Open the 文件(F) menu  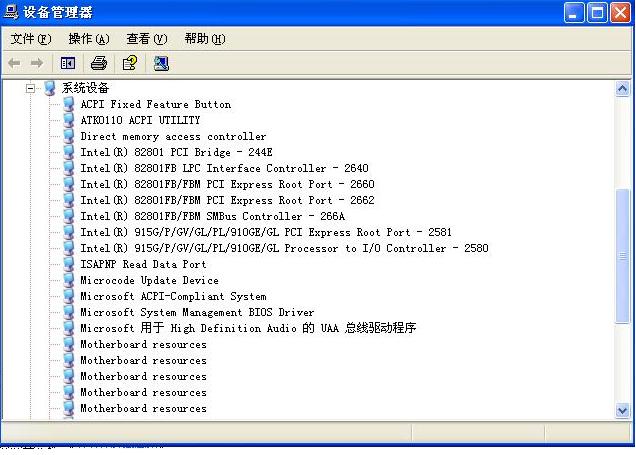coord(31,39)
